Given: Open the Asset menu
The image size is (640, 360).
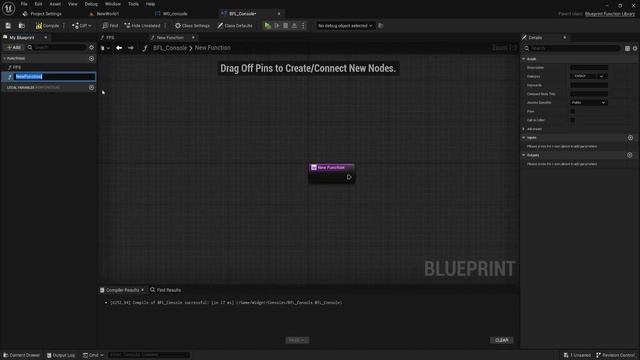Looking at the screenshot, I should pos(55,4).
